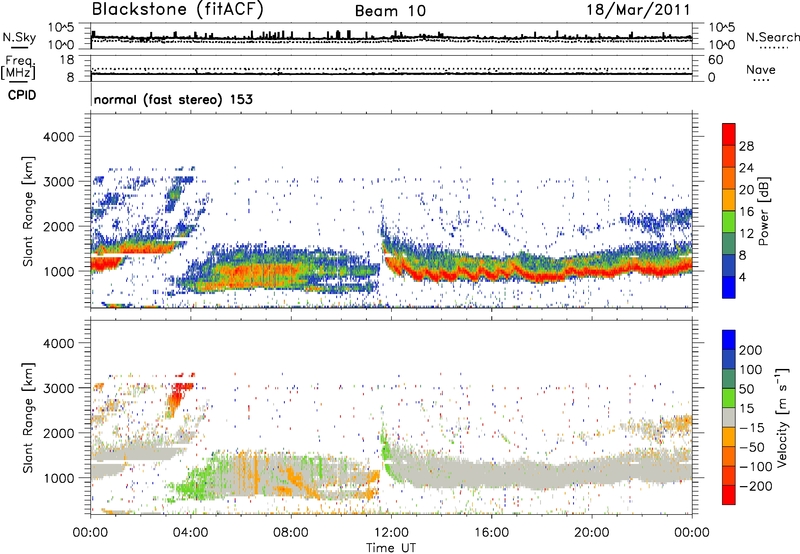The image size is (800, 554).
Task: Pick the bright blue Velocity segment above 200
Action: pyautogui.click(x=729, y=340)
